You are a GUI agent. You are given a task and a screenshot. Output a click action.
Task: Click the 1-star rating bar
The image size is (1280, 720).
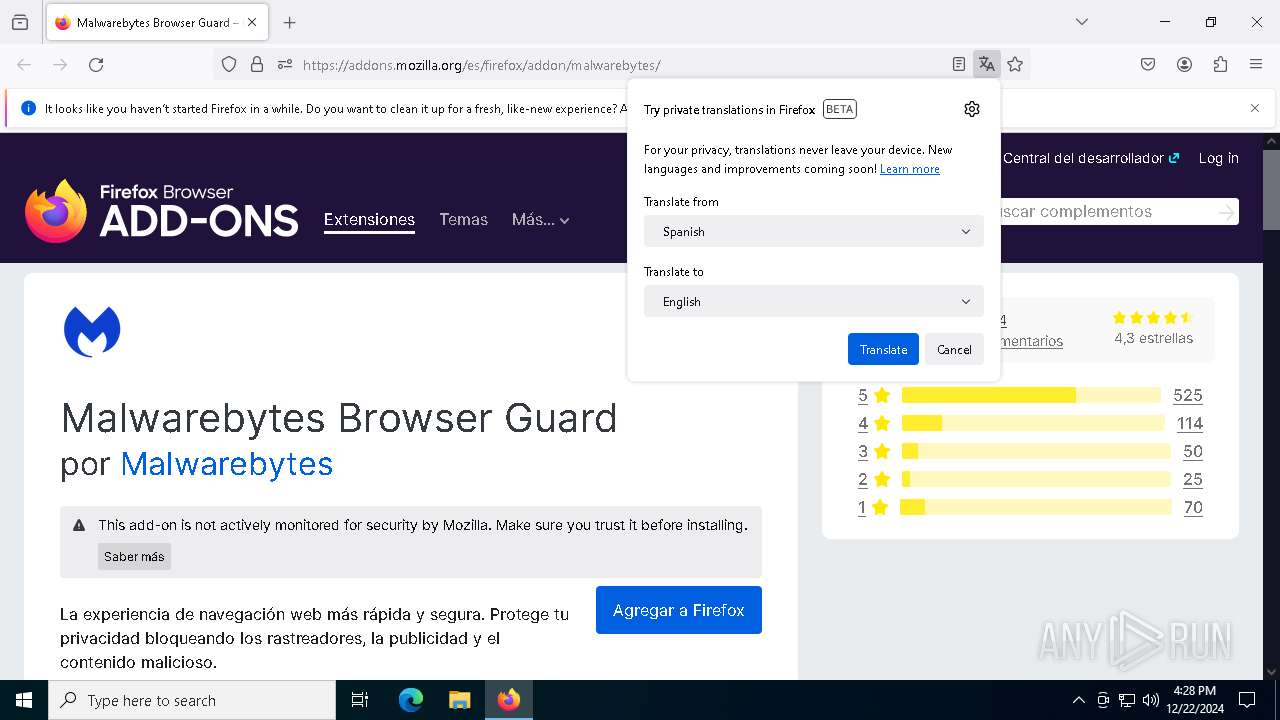pyautogui.click(x=1035, y=507)
